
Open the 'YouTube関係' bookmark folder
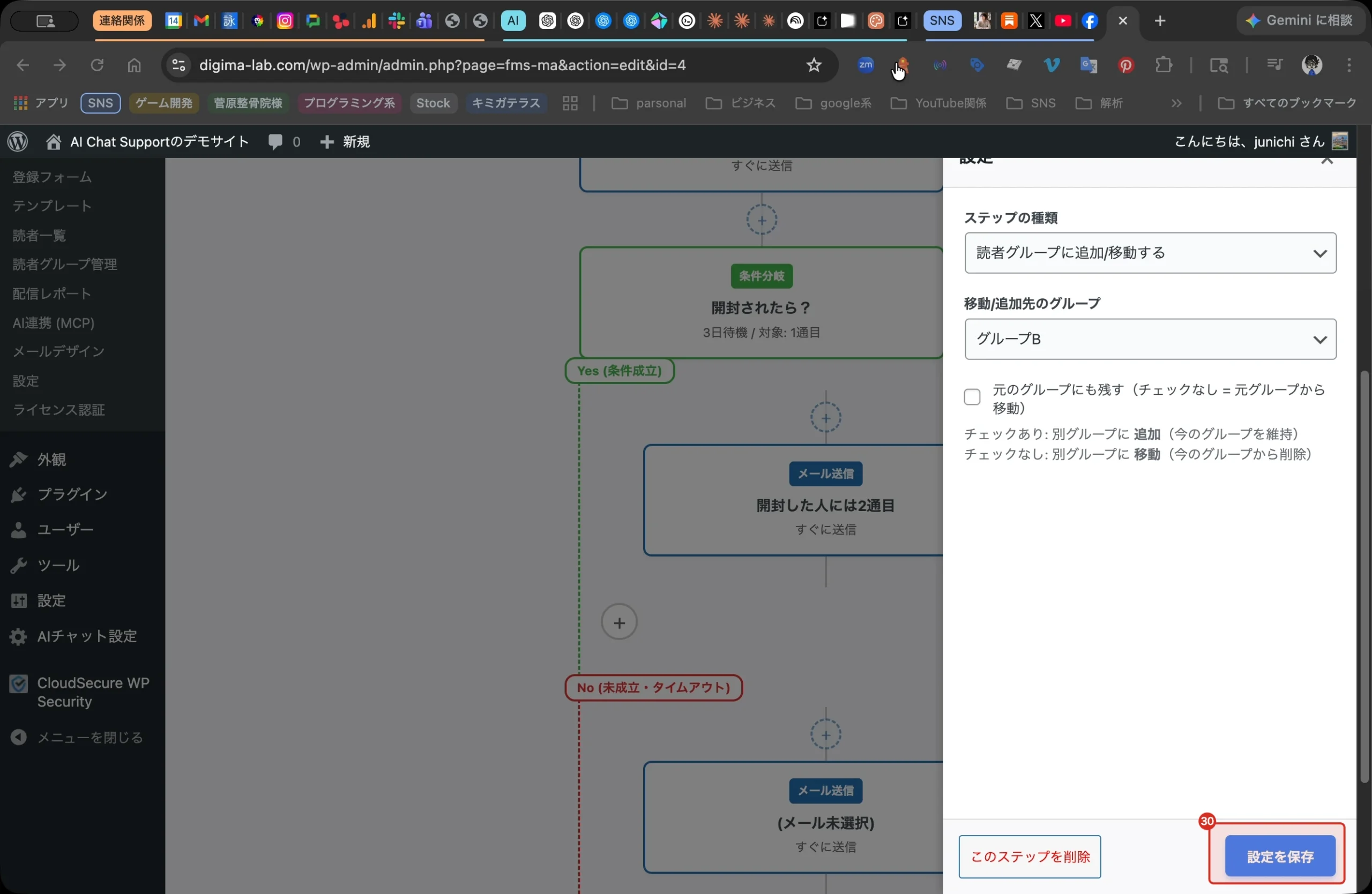pyautogui.click(x=938, y=103)
